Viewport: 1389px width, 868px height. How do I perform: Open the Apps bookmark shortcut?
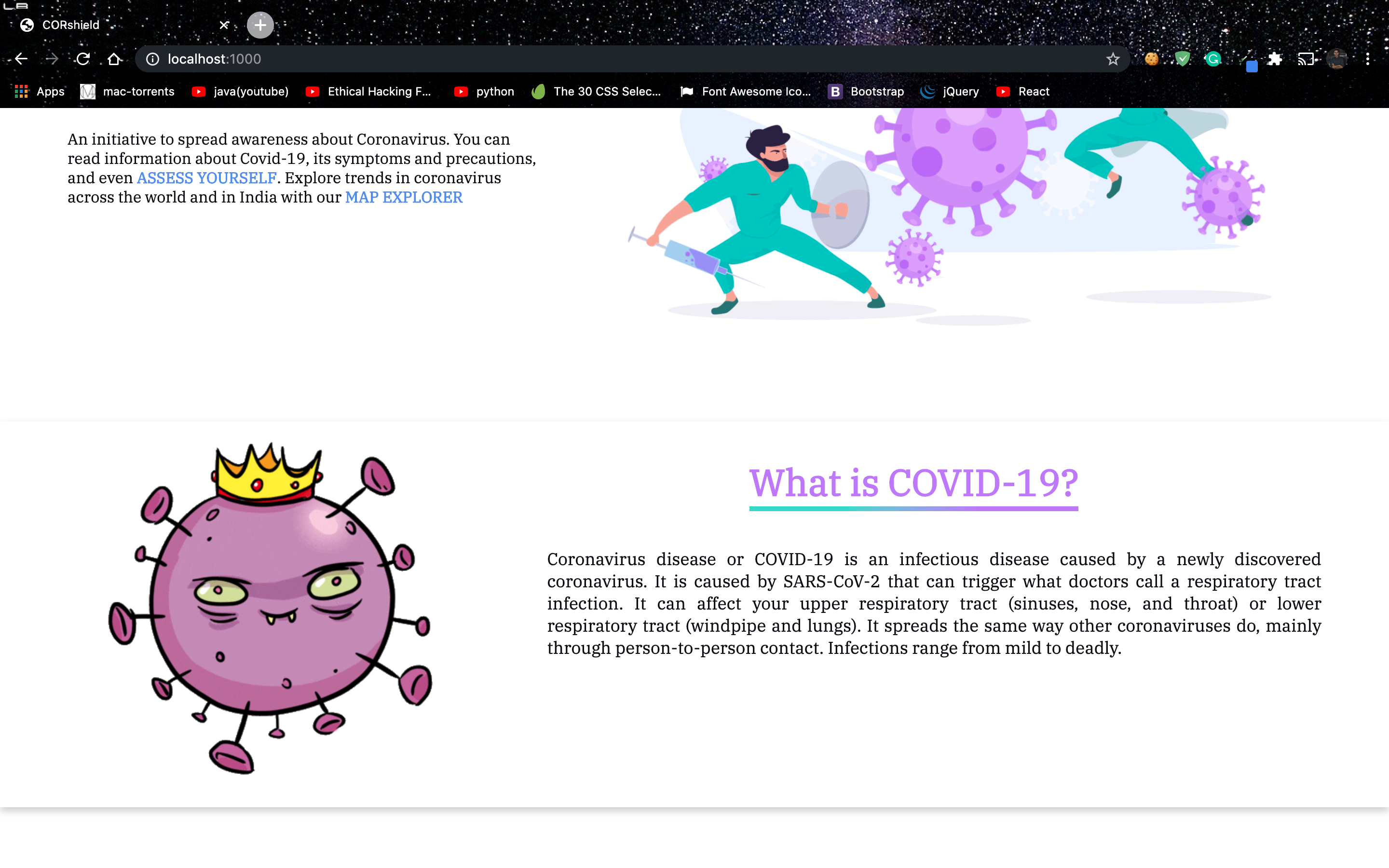(x=39, y=92)
